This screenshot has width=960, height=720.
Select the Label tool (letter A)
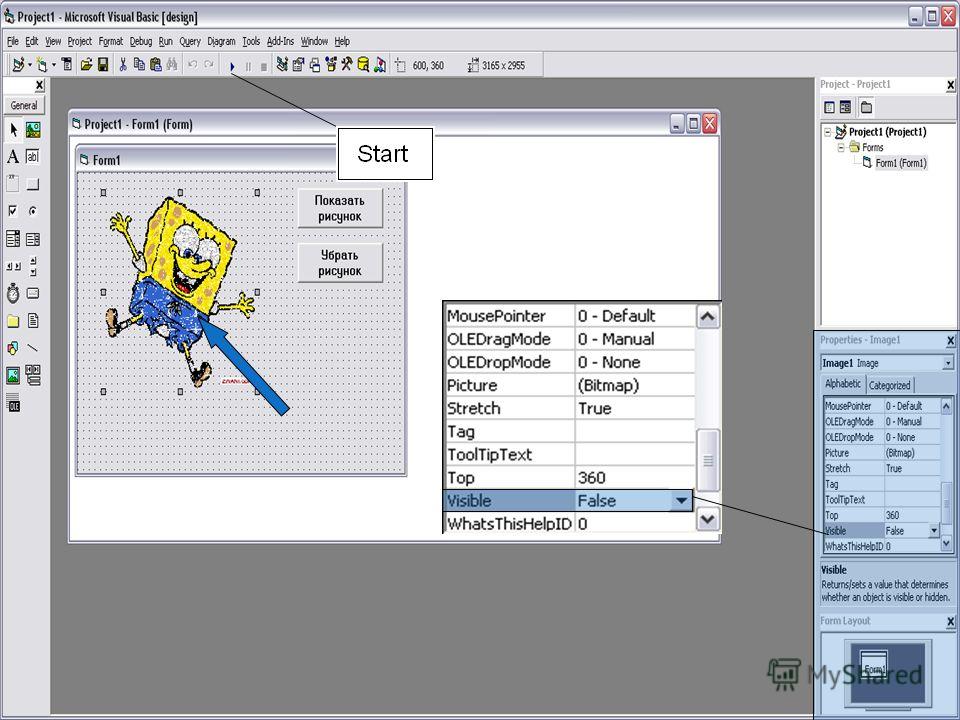coord(13,157)
